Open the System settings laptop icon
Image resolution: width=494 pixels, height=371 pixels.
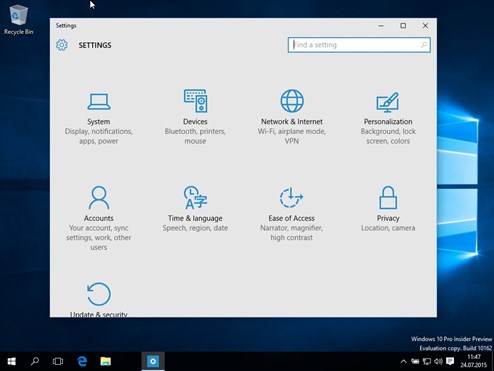pyautogui.click(x=99, y=102)
